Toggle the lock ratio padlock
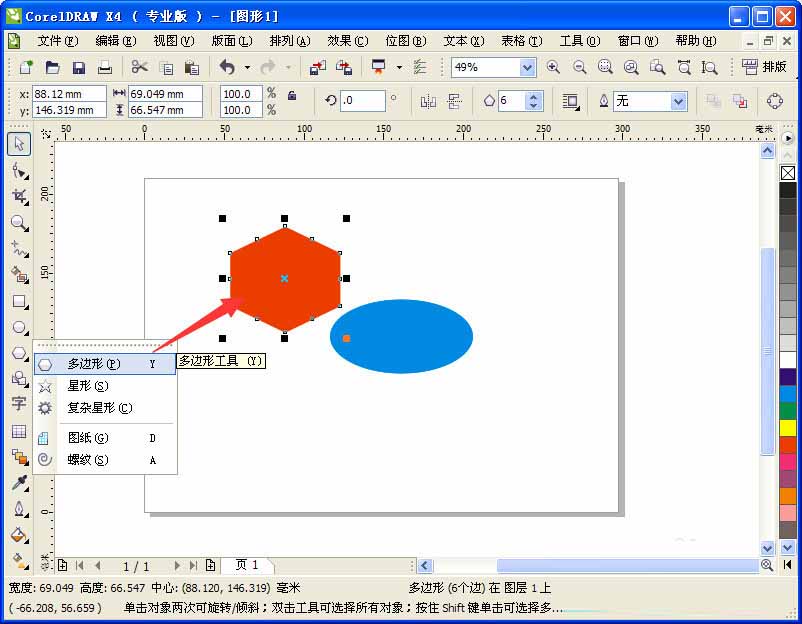 point(292,95)
